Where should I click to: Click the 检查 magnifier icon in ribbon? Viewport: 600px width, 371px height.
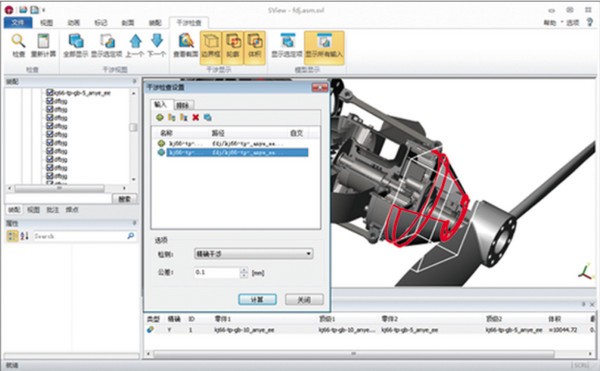(18, 41)
